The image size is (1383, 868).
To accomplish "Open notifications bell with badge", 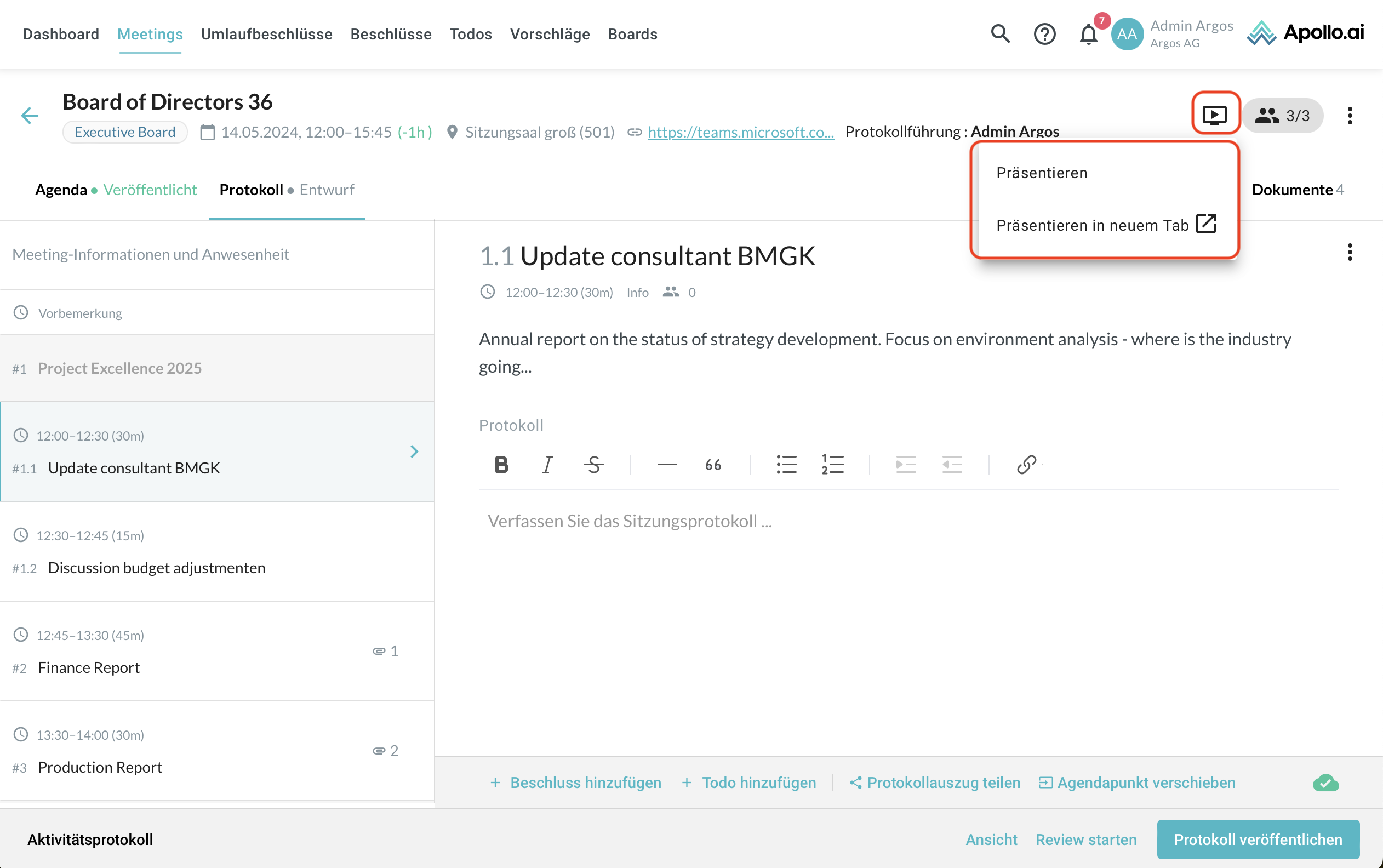I will pos(1088,34).
